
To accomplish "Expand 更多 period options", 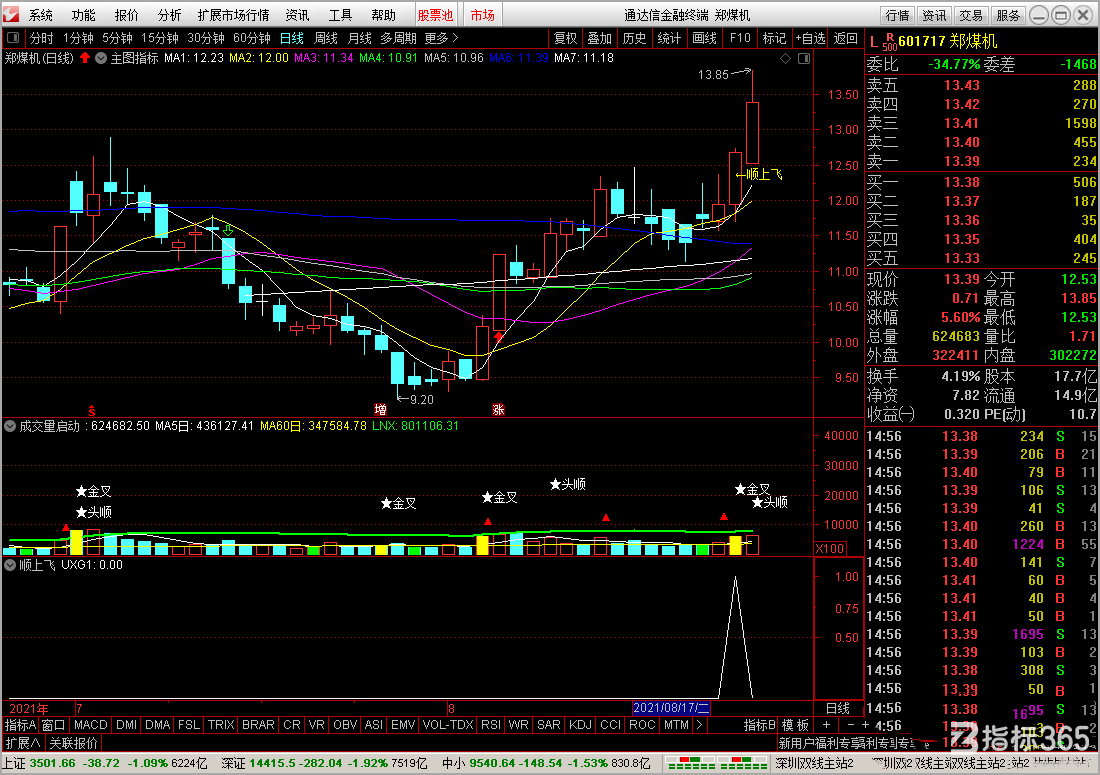I will click(441, 38).
